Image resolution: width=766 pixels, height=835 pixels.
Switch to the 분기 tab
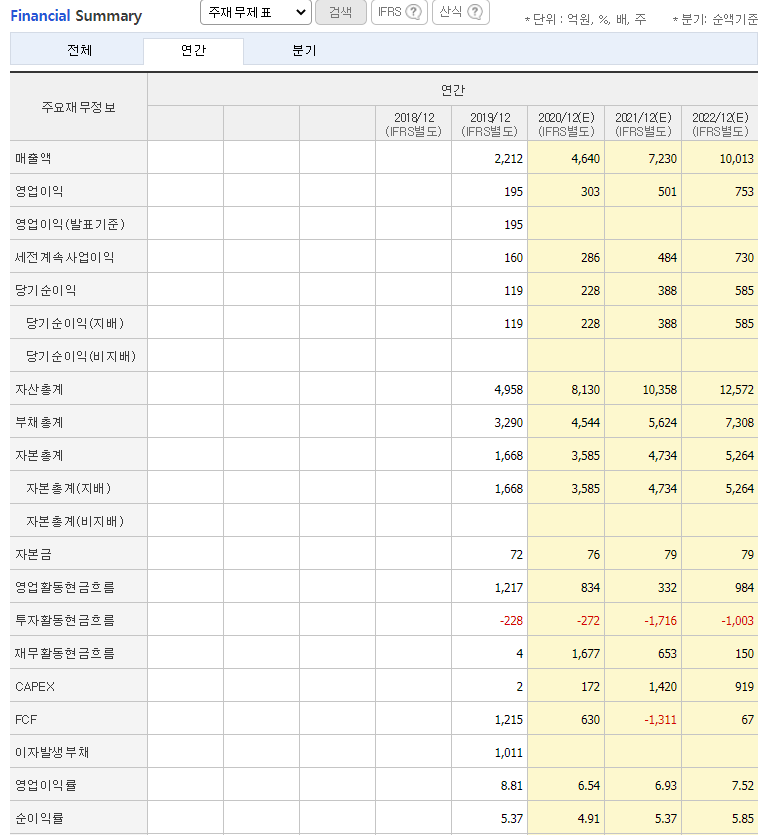[304, 50]
